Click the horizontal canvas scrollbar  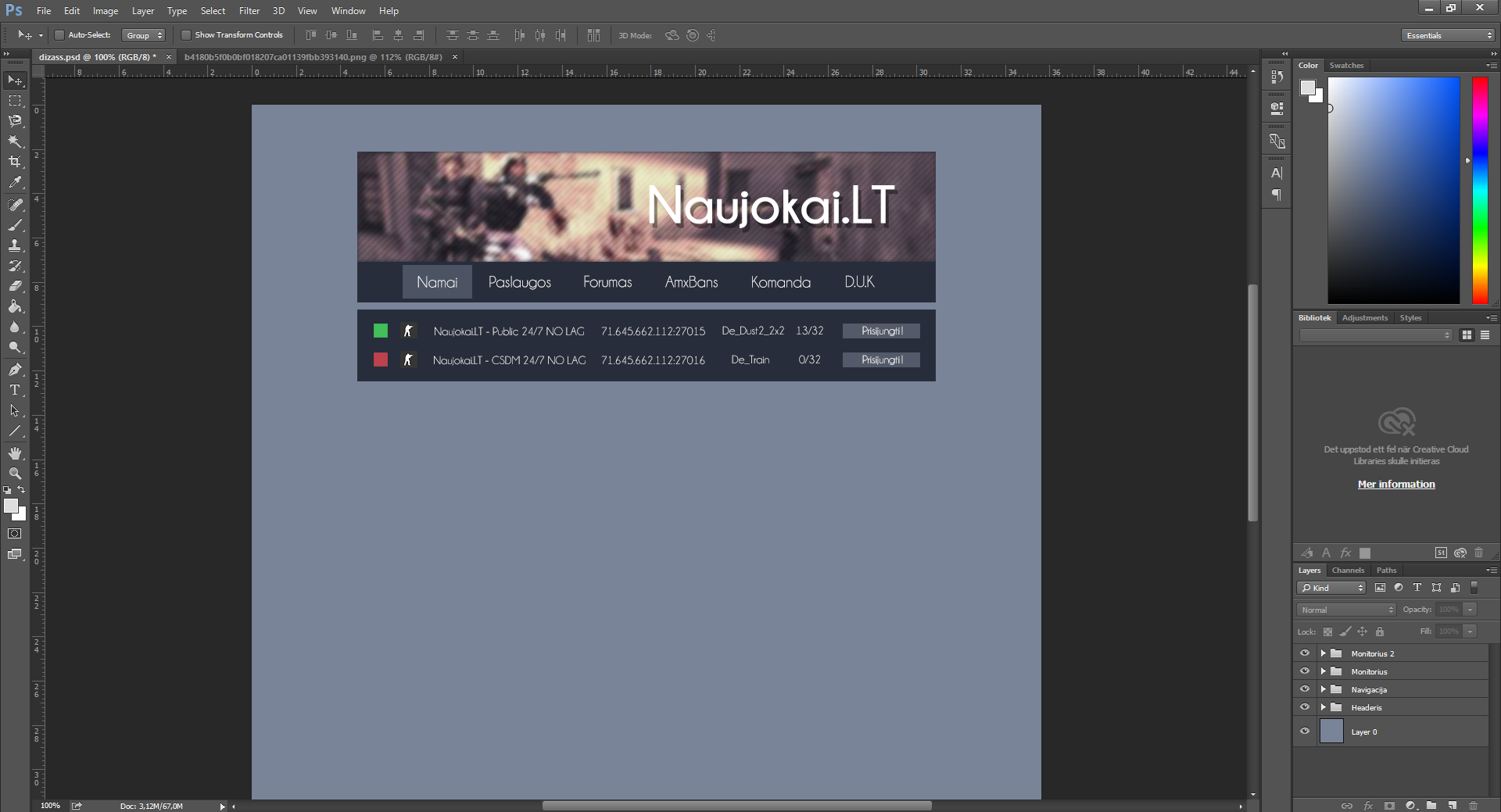[x=737, y=806]
